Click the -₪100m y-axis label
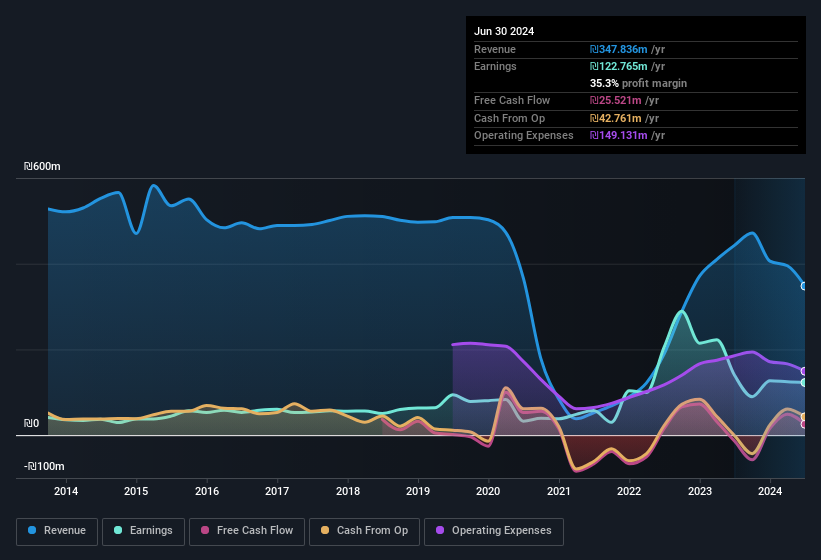Screen dimensions: 821x560 coord(44,466)
